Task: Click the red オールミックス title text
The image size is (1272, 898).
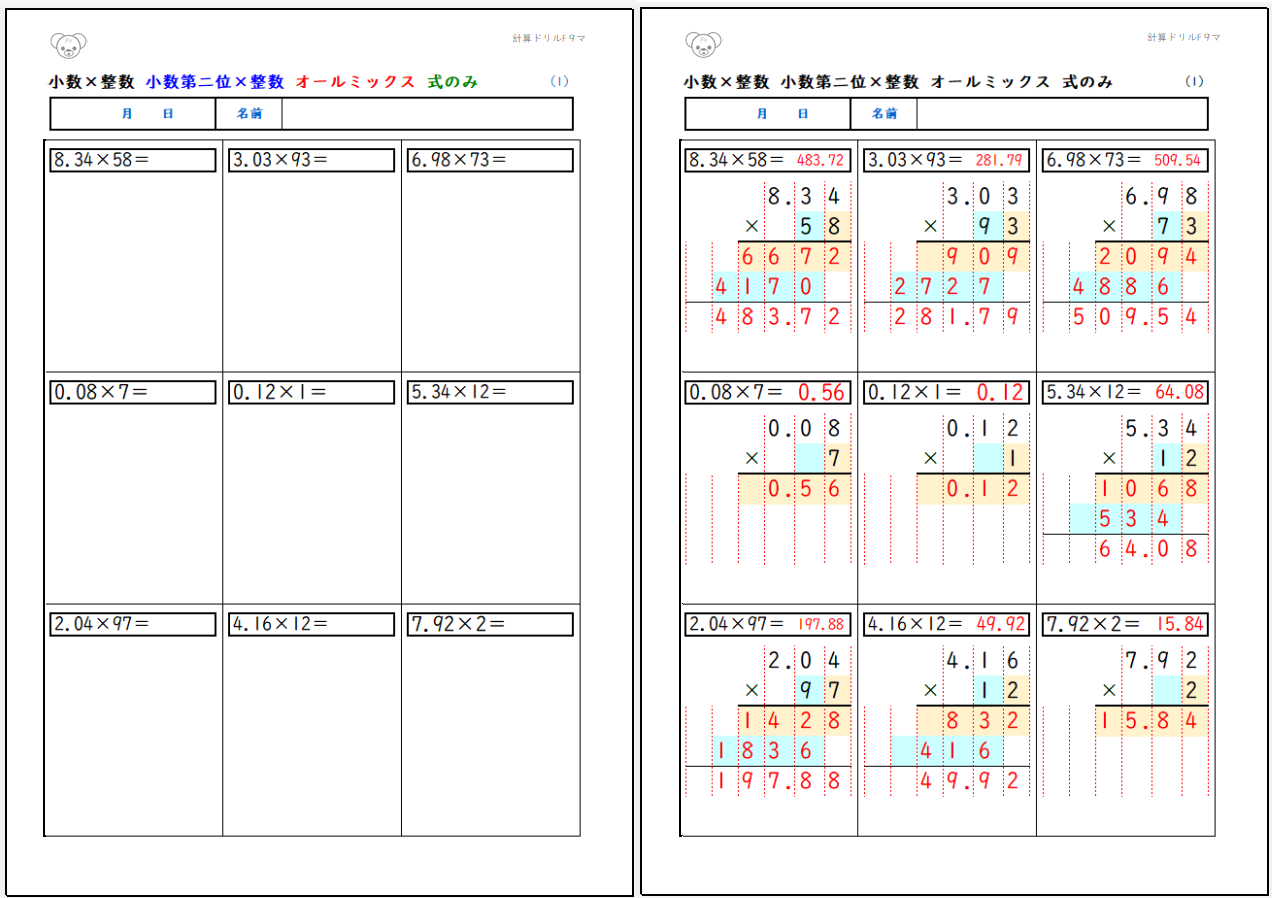Action: tap(355, 82)
